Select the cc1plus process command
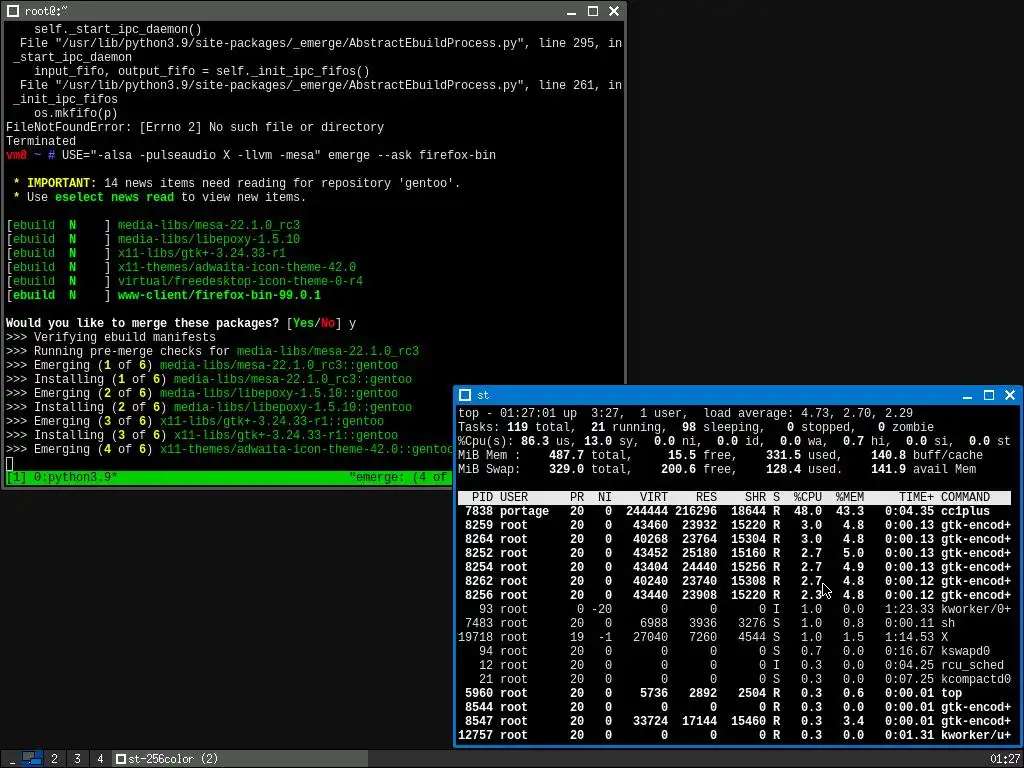The width and height of the screenshot is (1024, 768). coord(965,511)
